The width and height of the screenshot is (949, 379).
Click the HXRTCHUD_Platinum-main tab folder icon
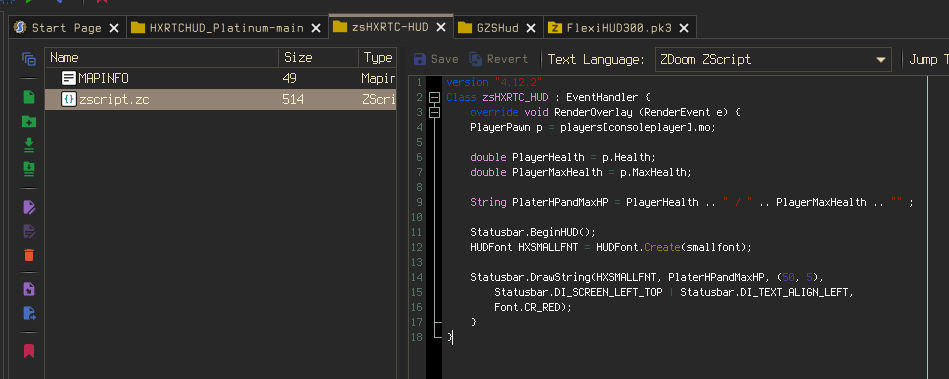pyautogui.click(x=139, y=28)
